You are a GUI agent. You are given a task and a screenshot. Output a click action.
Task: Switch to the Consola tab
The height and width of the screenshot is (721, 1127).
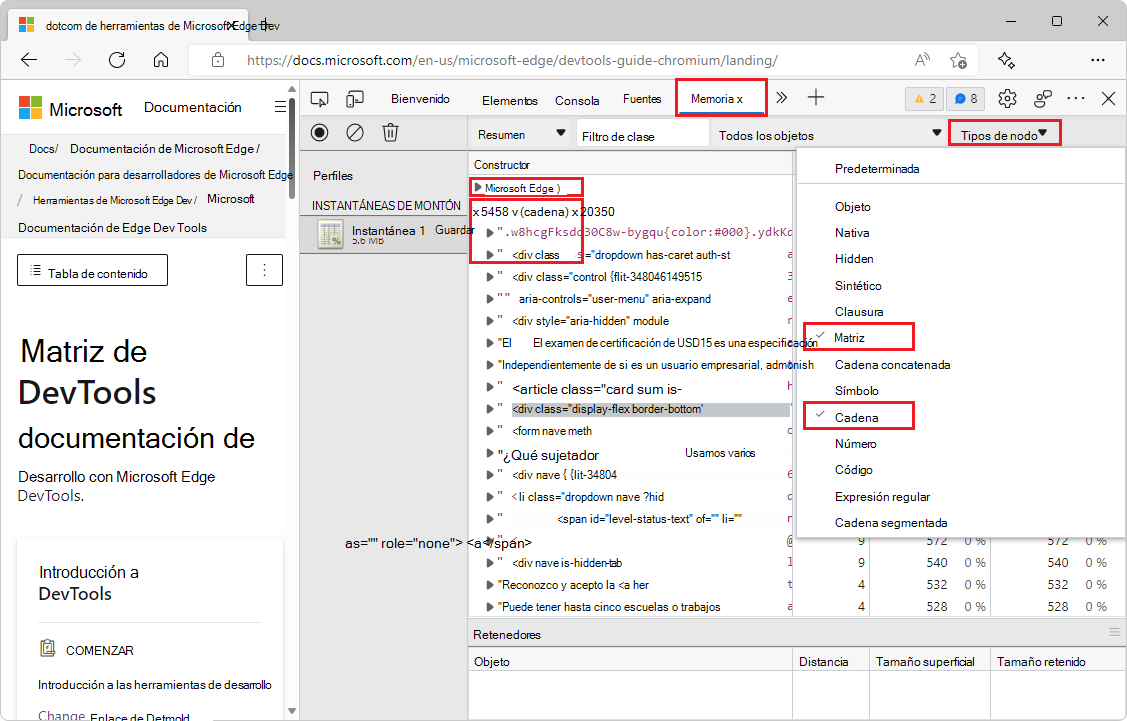577,101
